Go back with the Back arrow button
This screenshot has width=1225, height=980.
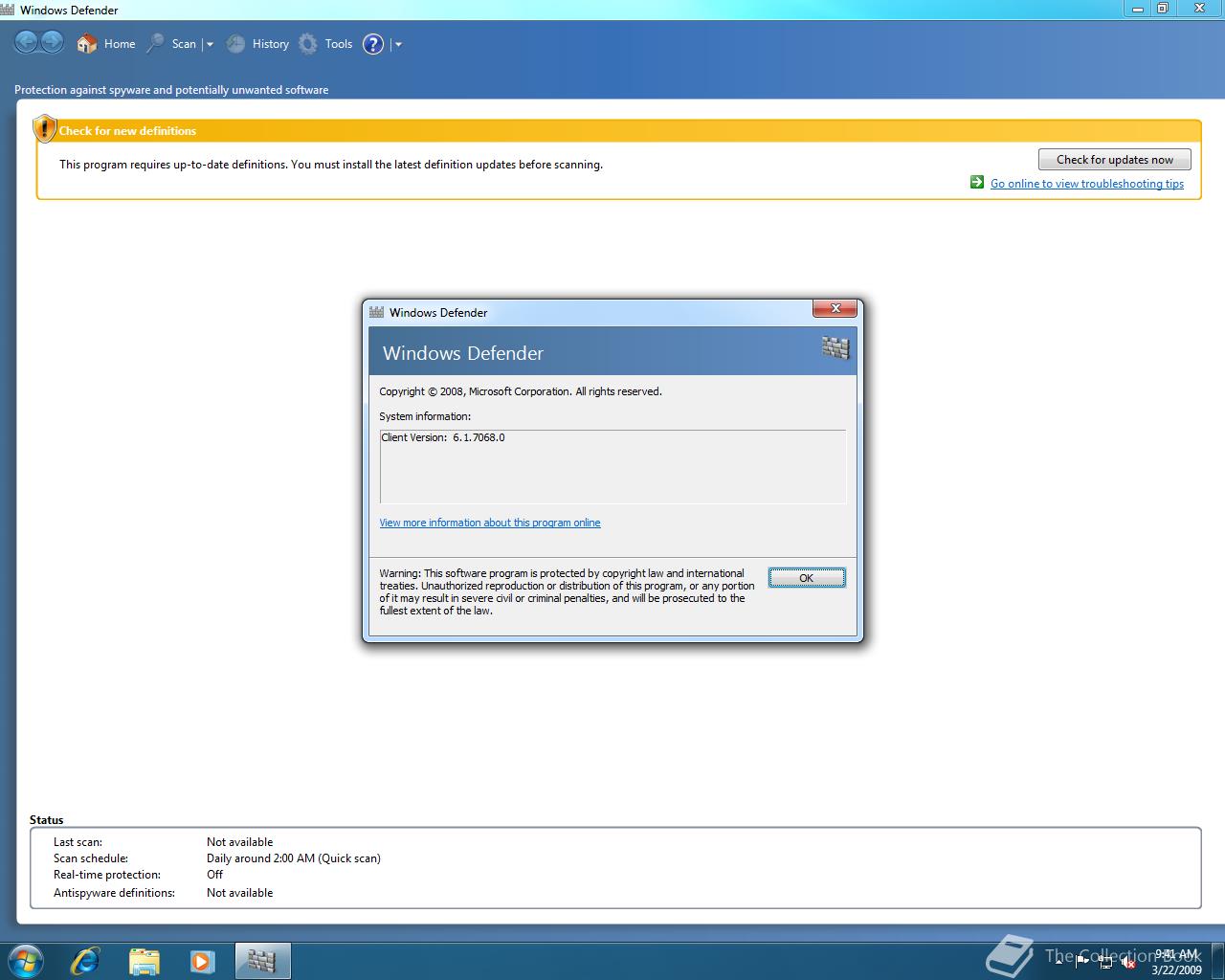26,42
